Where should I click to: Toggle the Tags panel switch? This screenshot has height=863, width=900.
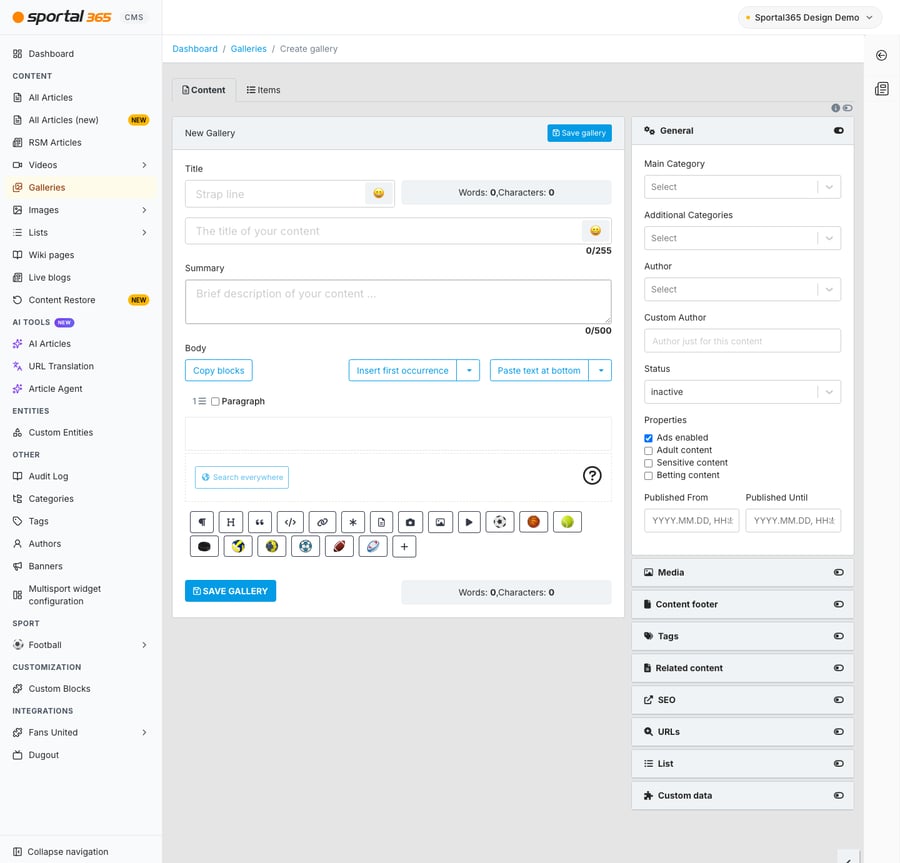(x=839, y=636)
